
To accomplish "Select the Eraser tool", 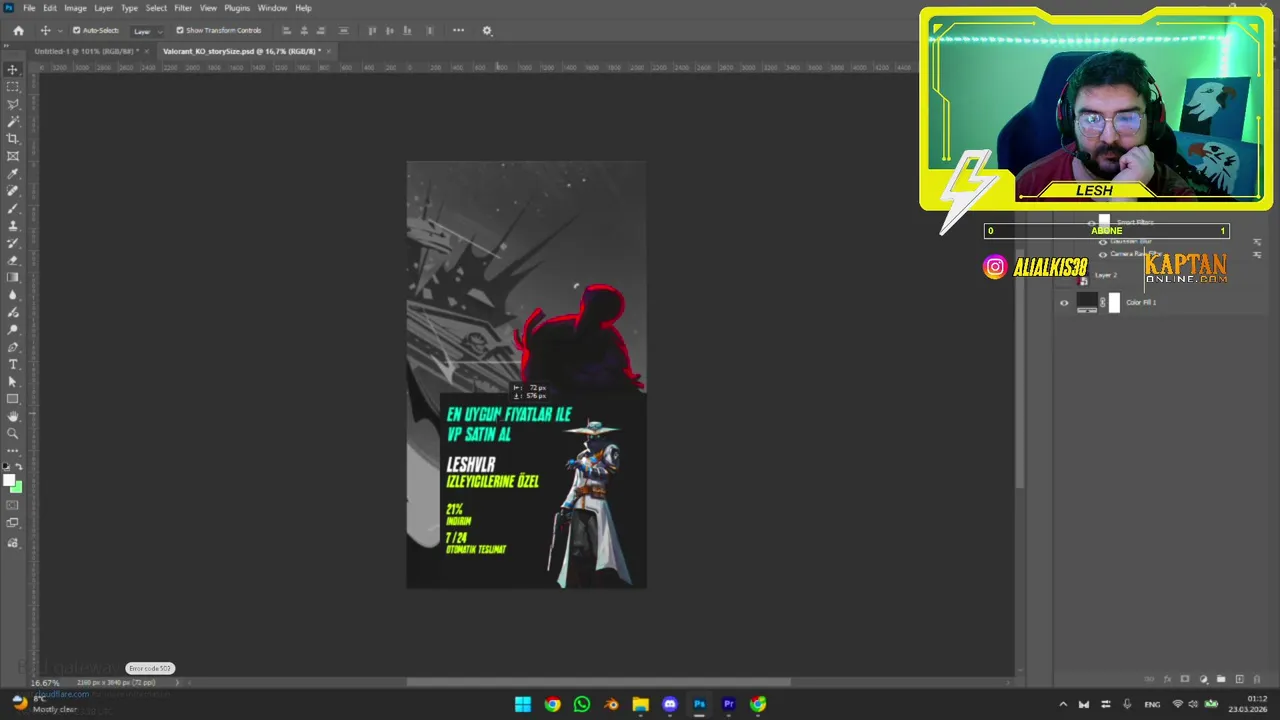I will click(13, 260).
